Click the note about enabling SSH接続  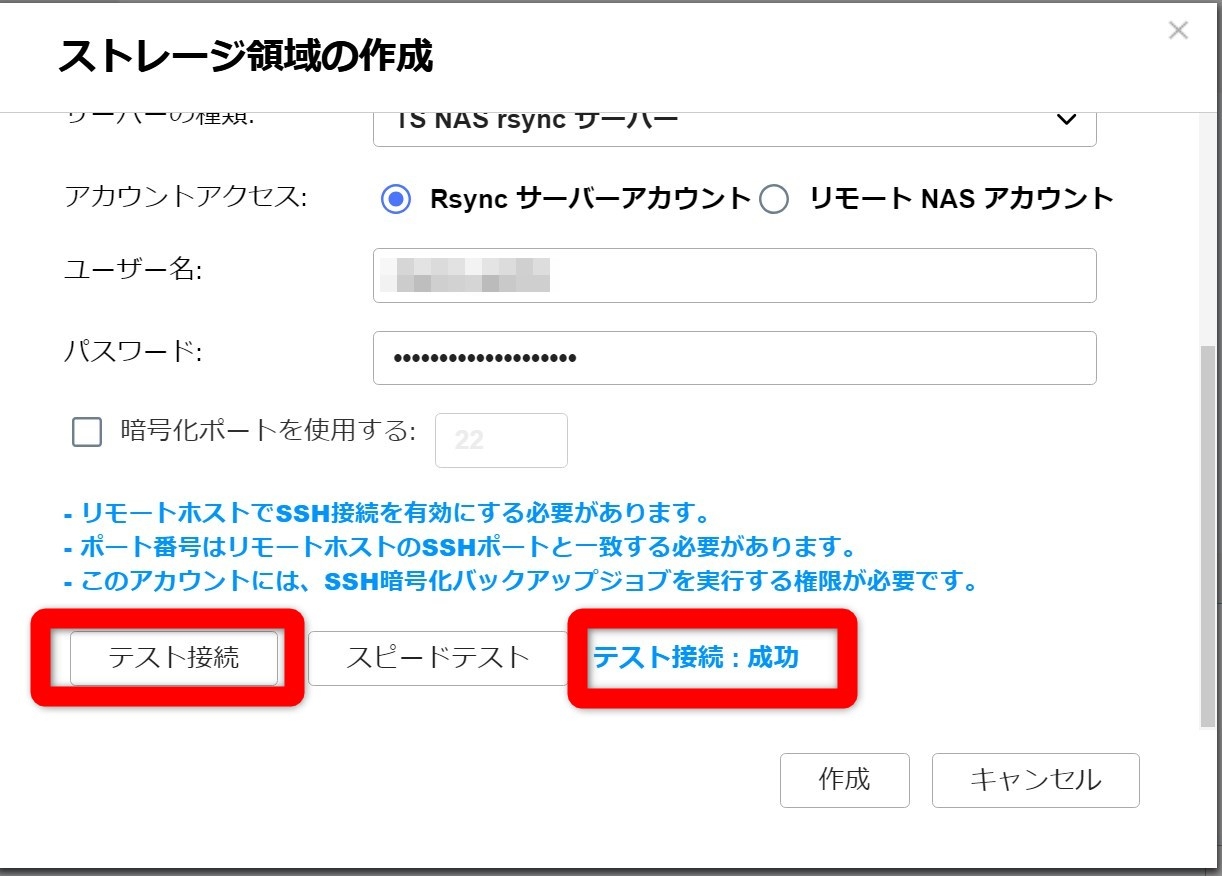coord(386,515)
